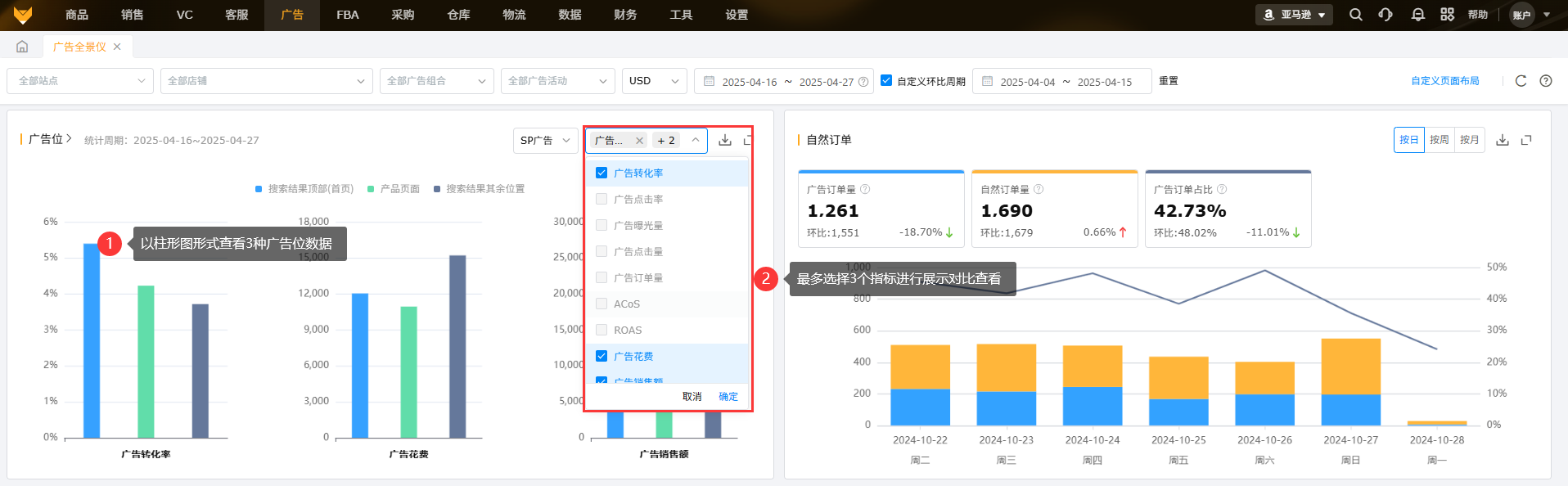
Task: Open the 自定义页面布局 link
Action: click(1444, 81)
